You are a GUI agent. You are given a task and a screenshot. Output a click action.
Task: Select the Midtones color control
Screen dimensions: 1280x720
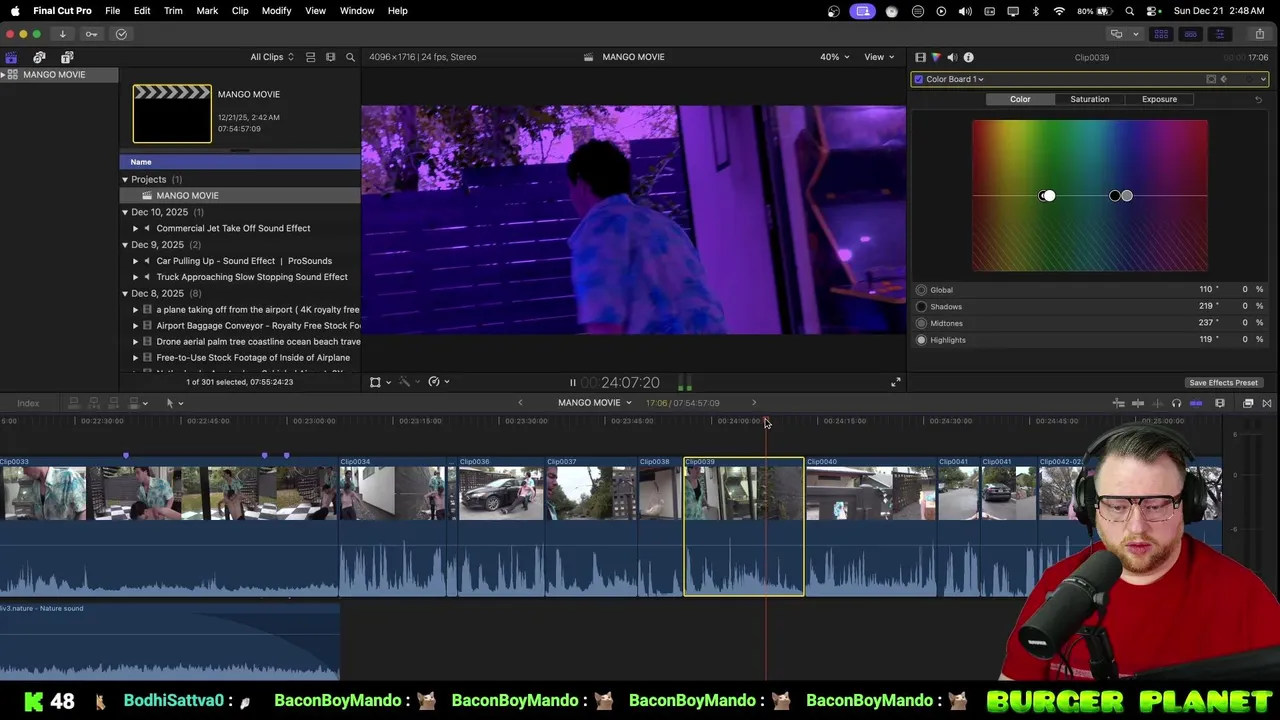(x=921, y=323)
